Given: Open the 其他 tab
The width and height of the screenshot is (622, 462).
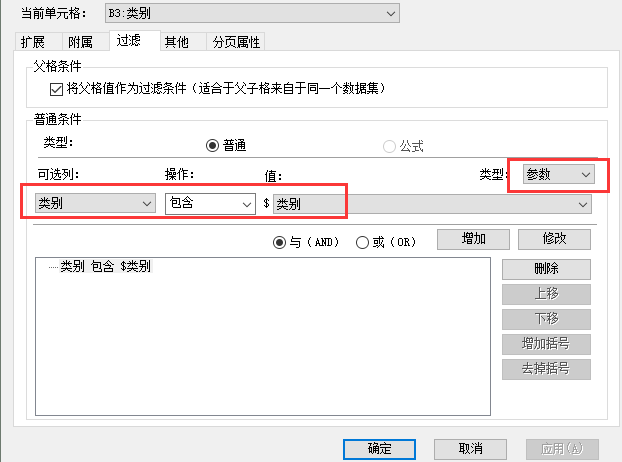Looking at the screenshot, I should click(x=183, y=42).
